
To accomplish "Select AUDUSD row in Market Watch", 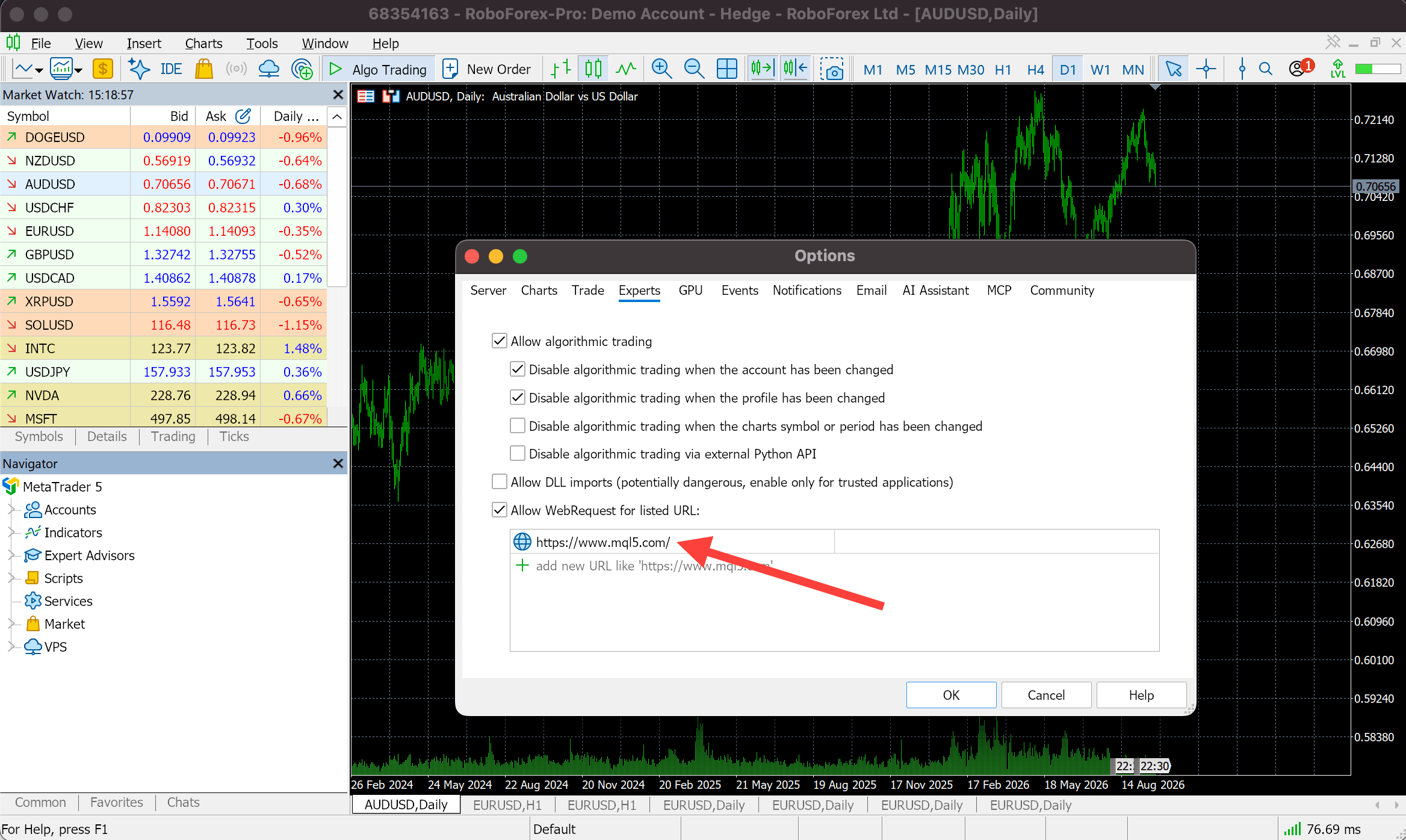I will (x=164, y=184).
